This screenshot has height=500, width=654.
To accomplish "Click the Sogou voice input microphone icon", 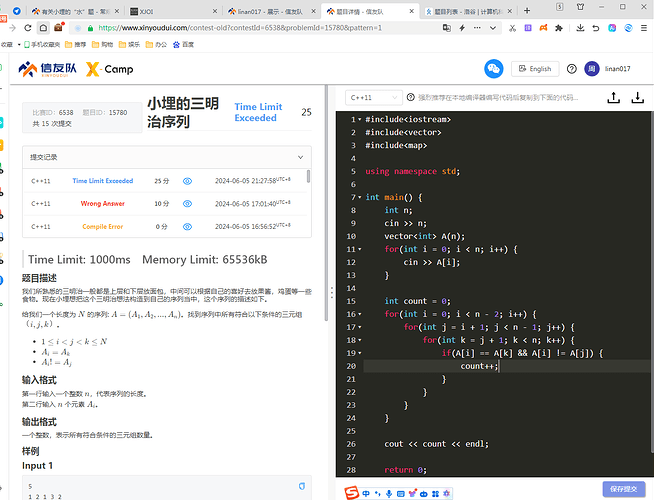I will [389, 494].
